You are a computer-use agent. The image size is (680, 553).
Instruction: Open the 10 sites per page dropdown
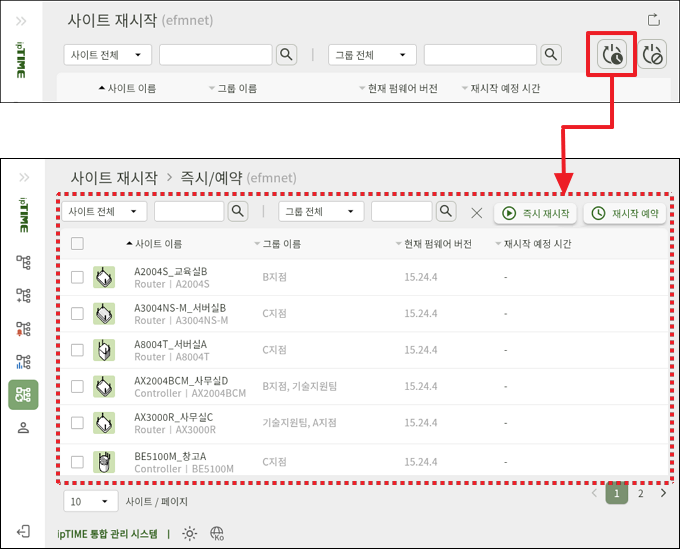click(90, 501)
